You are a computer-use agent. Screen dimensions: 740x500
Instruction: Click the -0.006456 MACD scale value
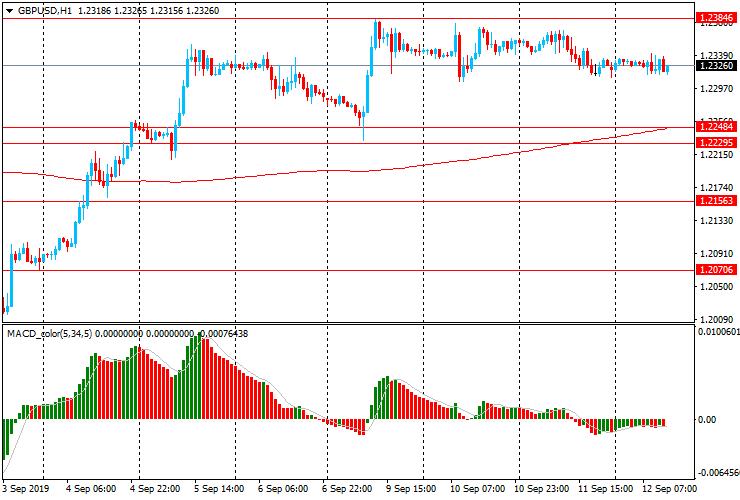tap(717, 473)
